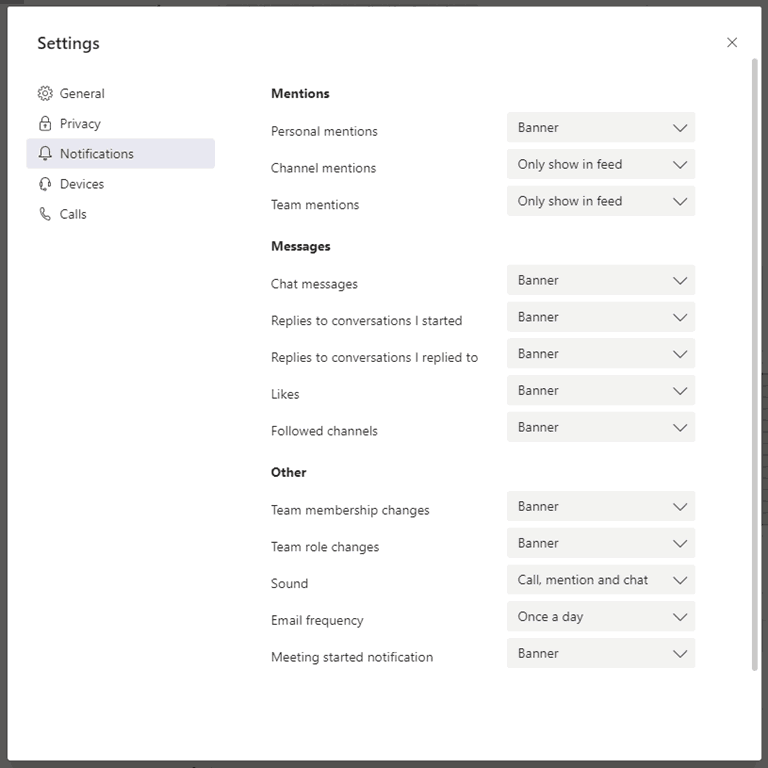Change the Email frequency dropdown
The image size is (768, 768).
pyautogui.click(x=600, y=617)
